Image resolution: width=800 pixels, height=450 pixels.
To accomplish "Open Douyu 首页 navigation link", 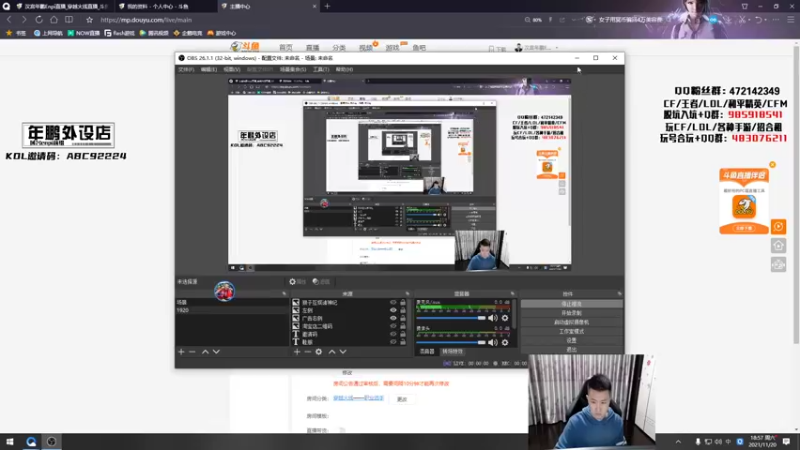I will 286,47.
